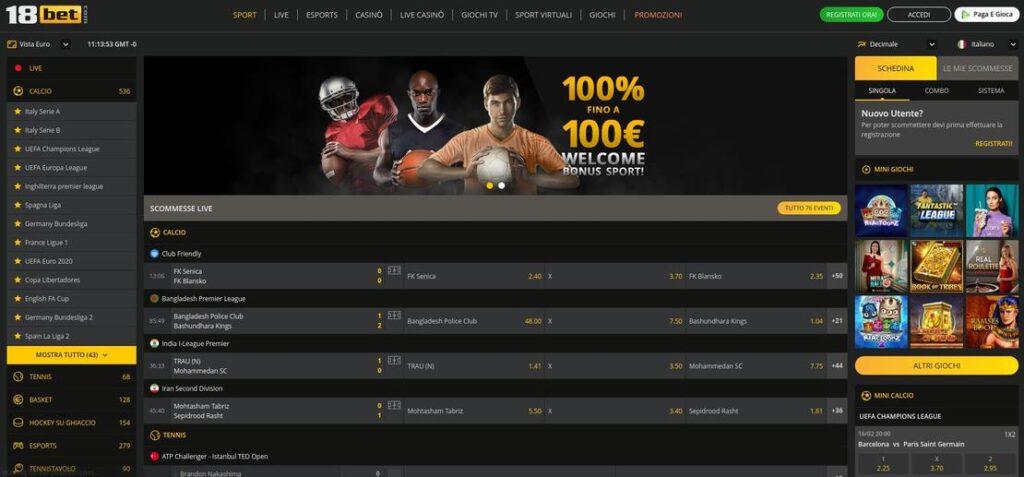This screenshot has height=477, width=1024.
Task: Click the red Live indicator in sidebar
Action: pyautogui.click(x=18, y=68)
